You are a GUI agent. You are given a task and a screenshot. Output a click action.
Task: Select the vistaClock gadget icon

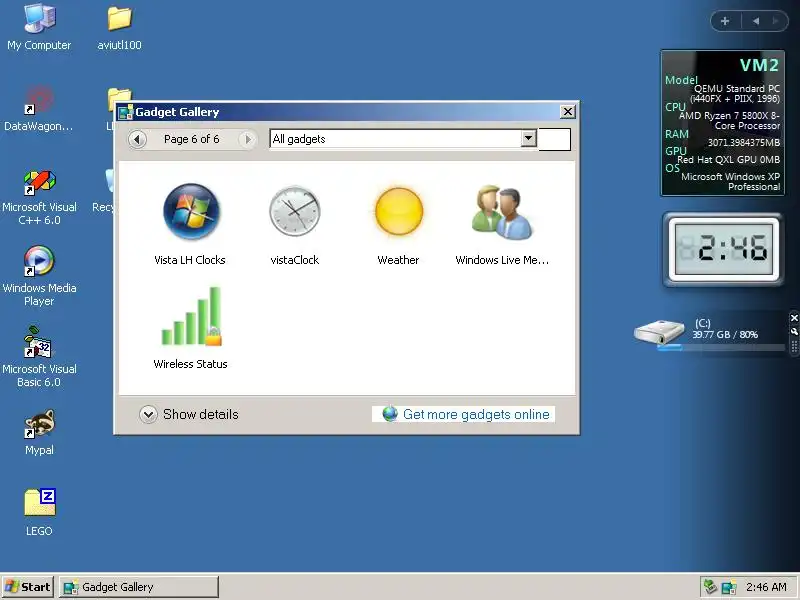[294, 211]
